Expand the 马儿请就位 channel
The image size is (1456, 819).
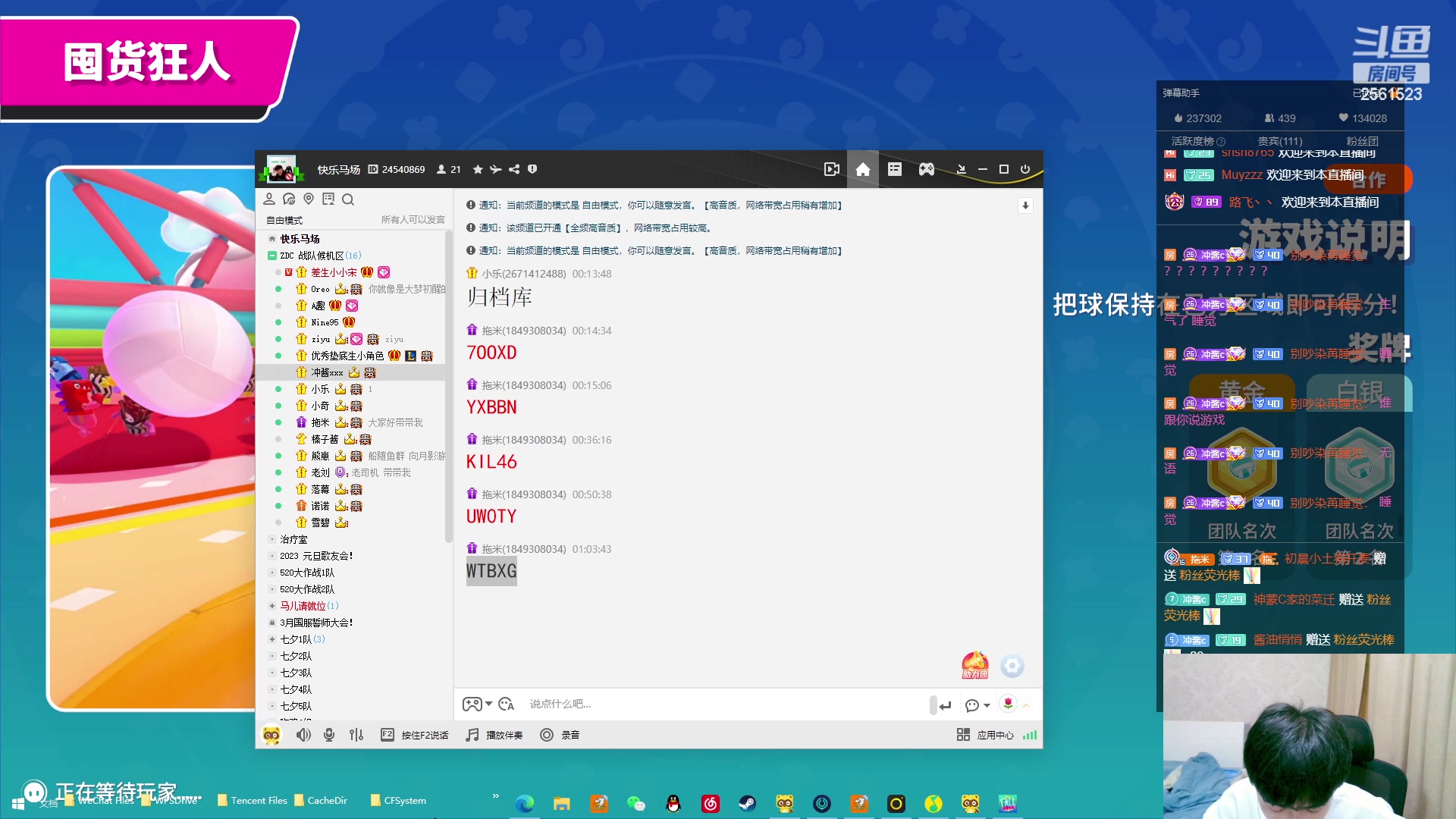[272, 606]
